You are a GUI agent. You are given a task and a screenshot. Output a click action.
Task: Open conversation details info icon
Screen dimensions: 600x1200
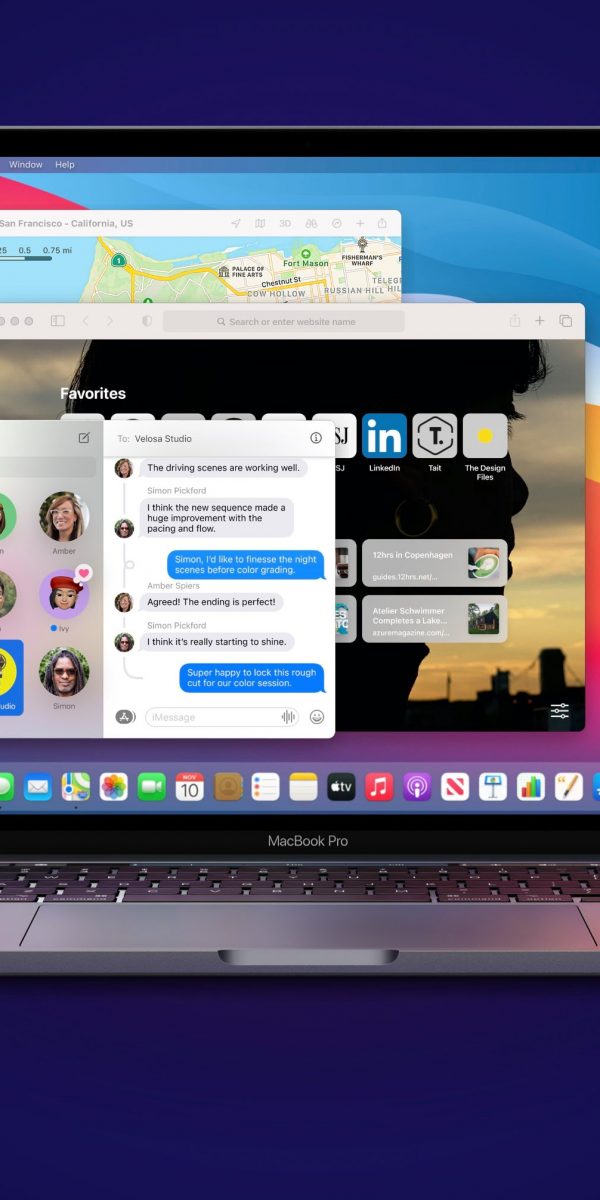coord(316,438)
